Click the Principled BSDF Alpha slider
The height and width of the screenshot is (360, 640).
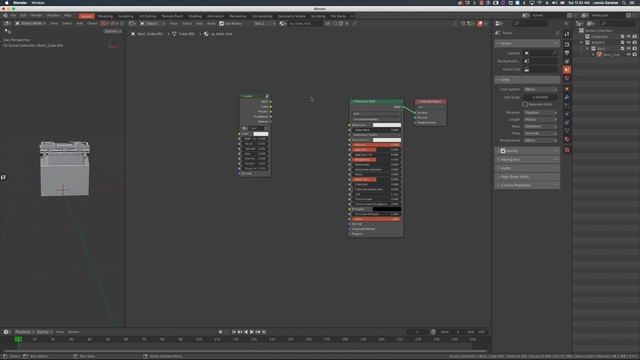[376, 219]
